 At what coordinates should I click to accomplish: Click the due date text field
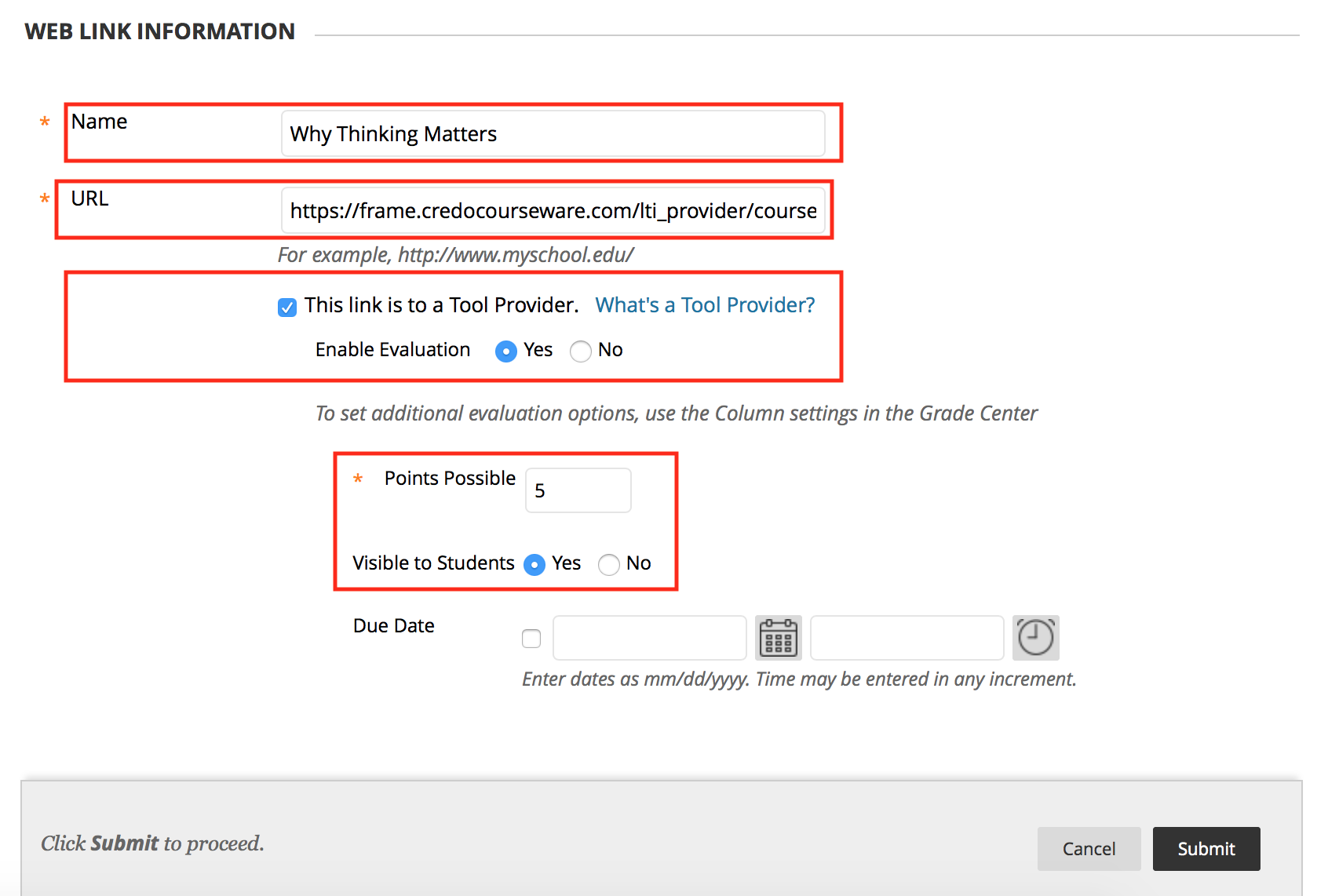(650, 638)
